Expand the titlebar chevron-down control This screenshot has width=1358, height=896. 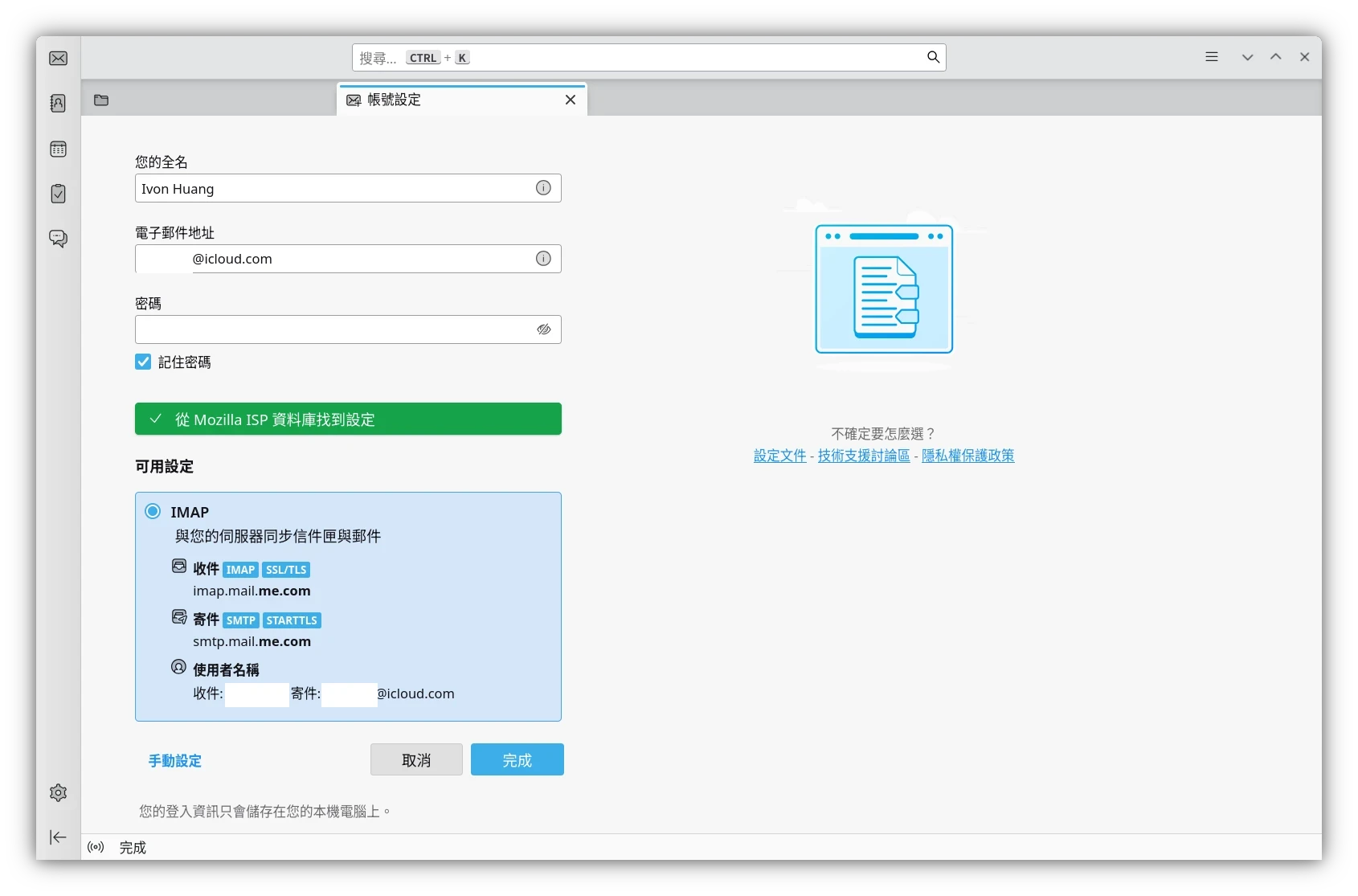click(x=1246, y=57)
